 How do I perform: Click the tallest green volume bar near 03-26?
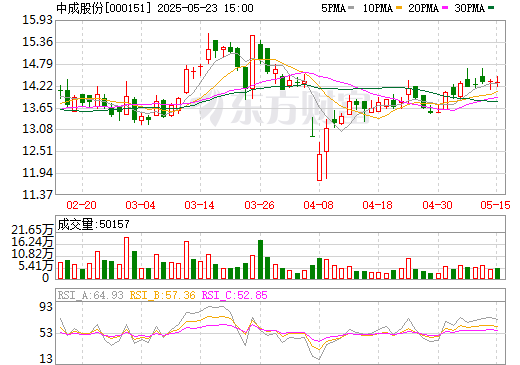click(x=261, y=259)
